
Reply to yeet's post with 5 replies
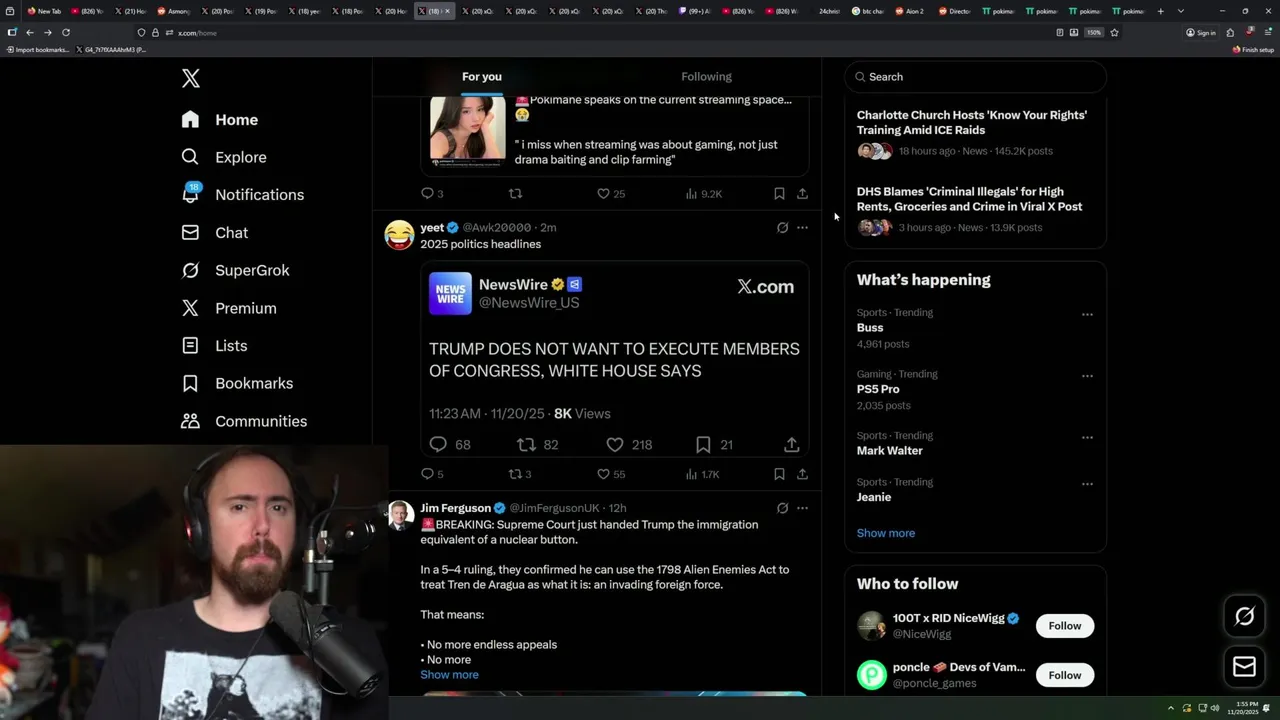pos(432,474)
